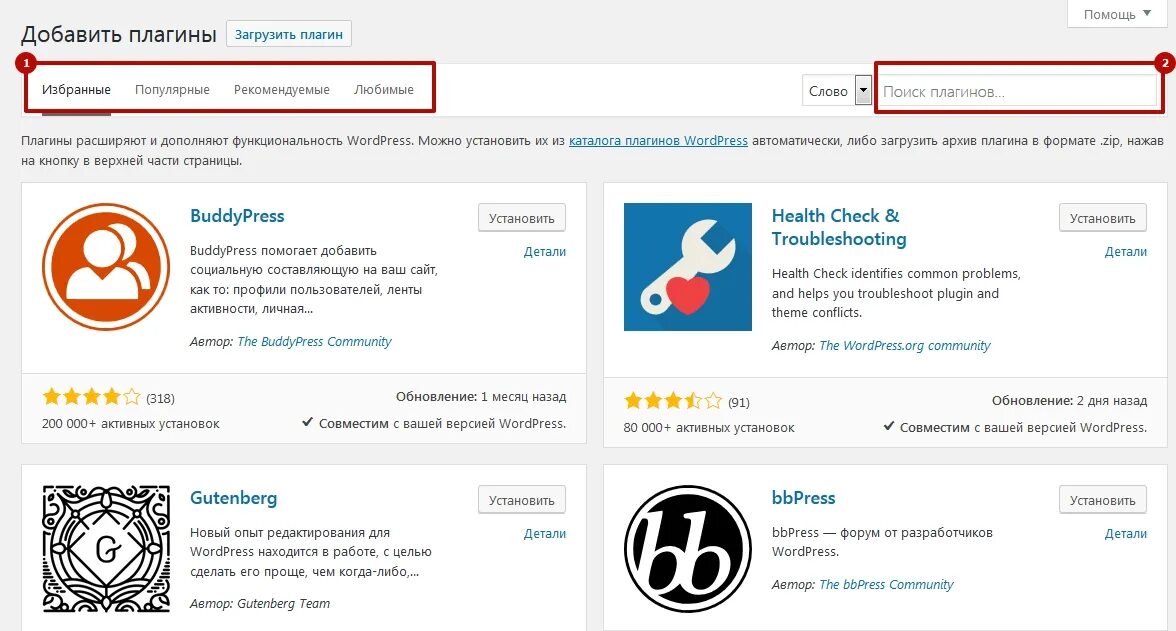Click the BuddyPress star rating
This screenshot has height=631, width=1176.
point(91,397)
